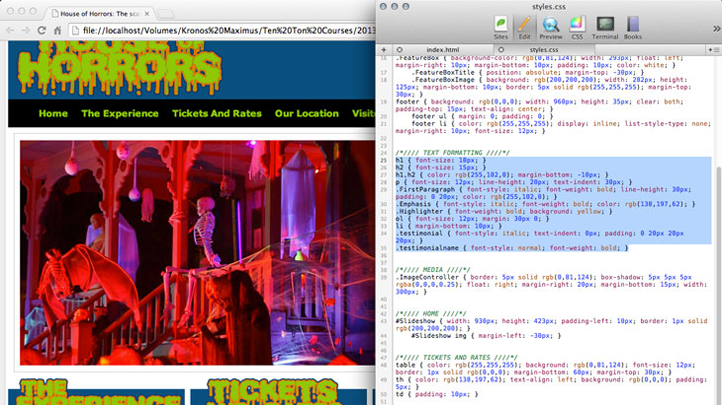Add a new document tab with plus button
Viewport: 722px width, 405px height.
click(x=386, y=48)
